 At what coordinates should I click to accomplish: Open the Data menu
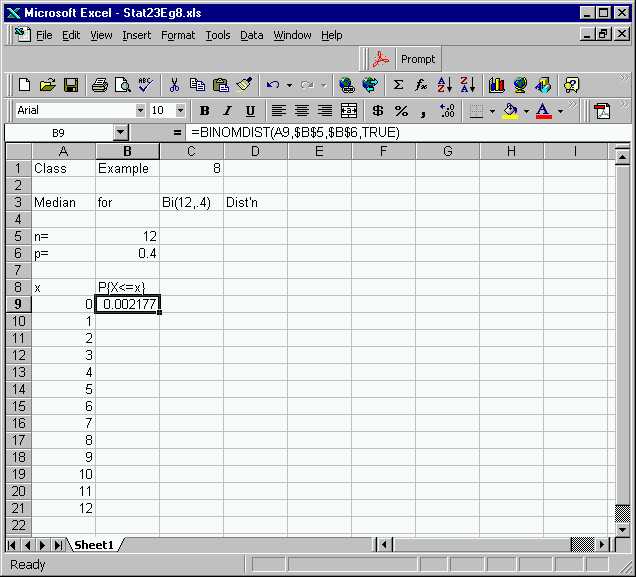tap(251, 35)
